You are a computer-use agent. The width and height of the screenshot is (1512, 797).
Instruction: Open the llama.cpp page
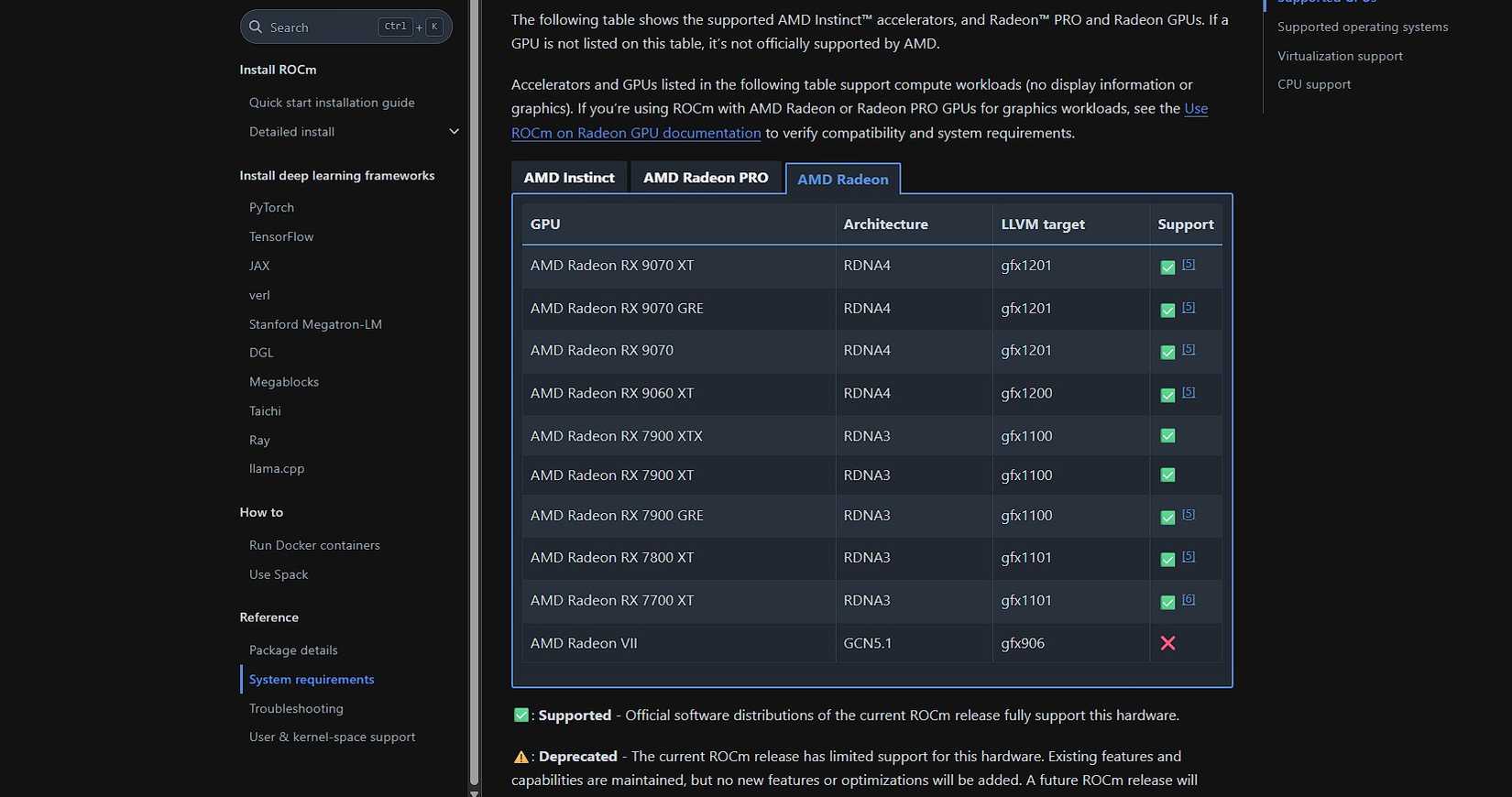pyautogui.click(x=277, y=468)
